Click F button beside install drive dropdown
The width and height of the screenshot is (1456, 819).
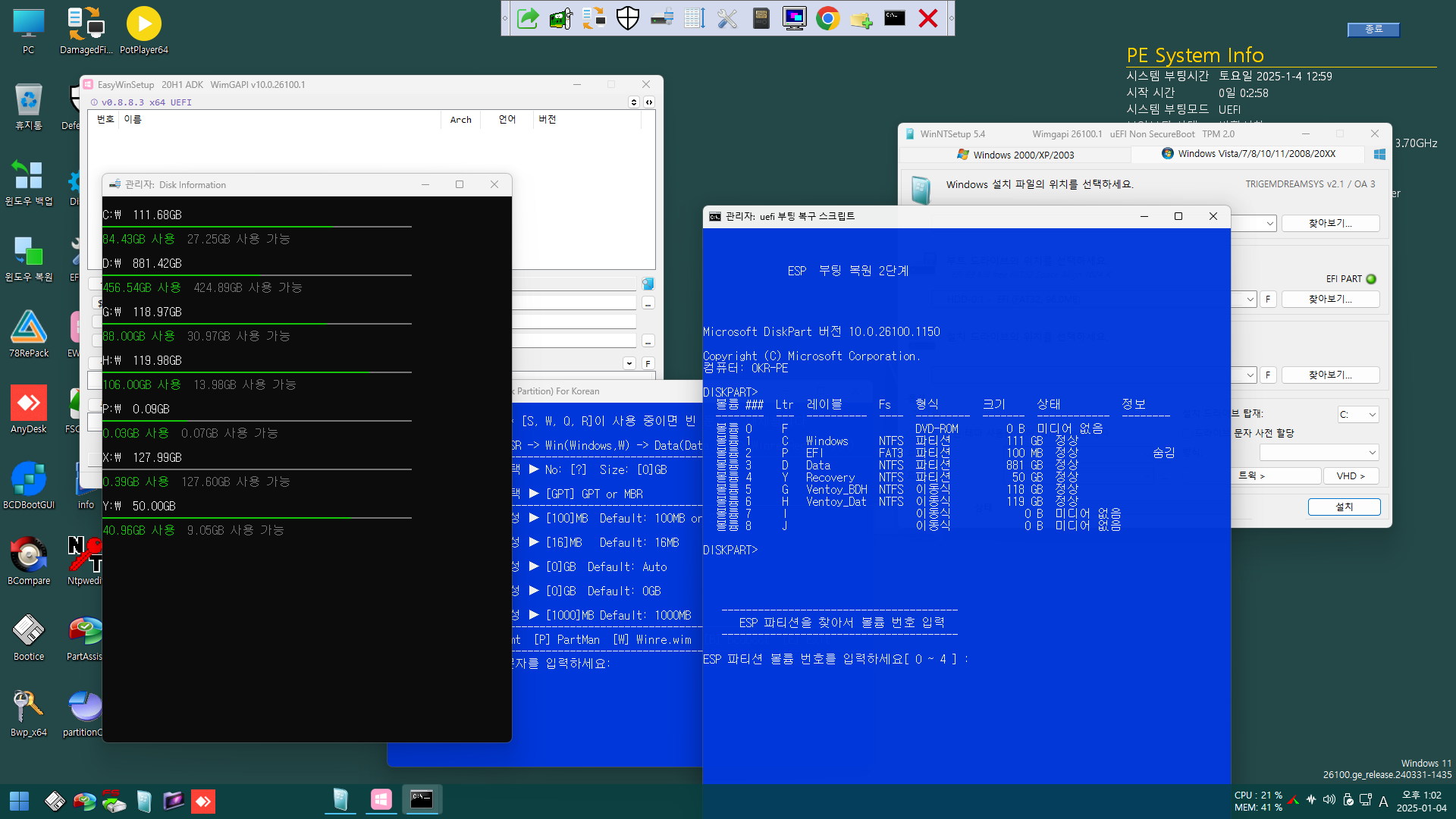click(1268, 375)
